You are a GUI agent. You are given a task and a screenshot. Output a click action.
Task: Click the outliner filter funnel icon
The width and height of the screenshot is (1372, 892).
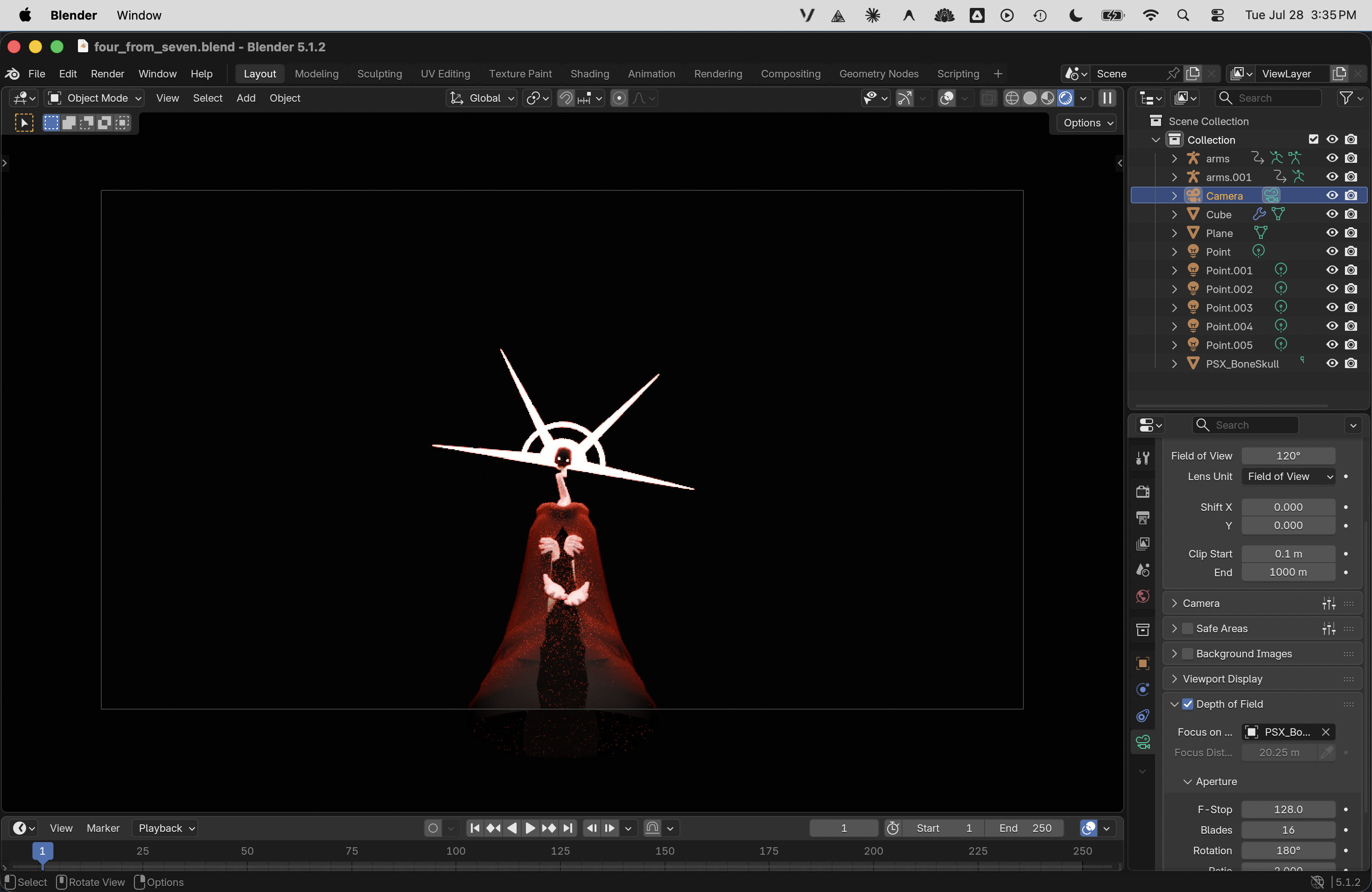click(x=1345, y=98)
